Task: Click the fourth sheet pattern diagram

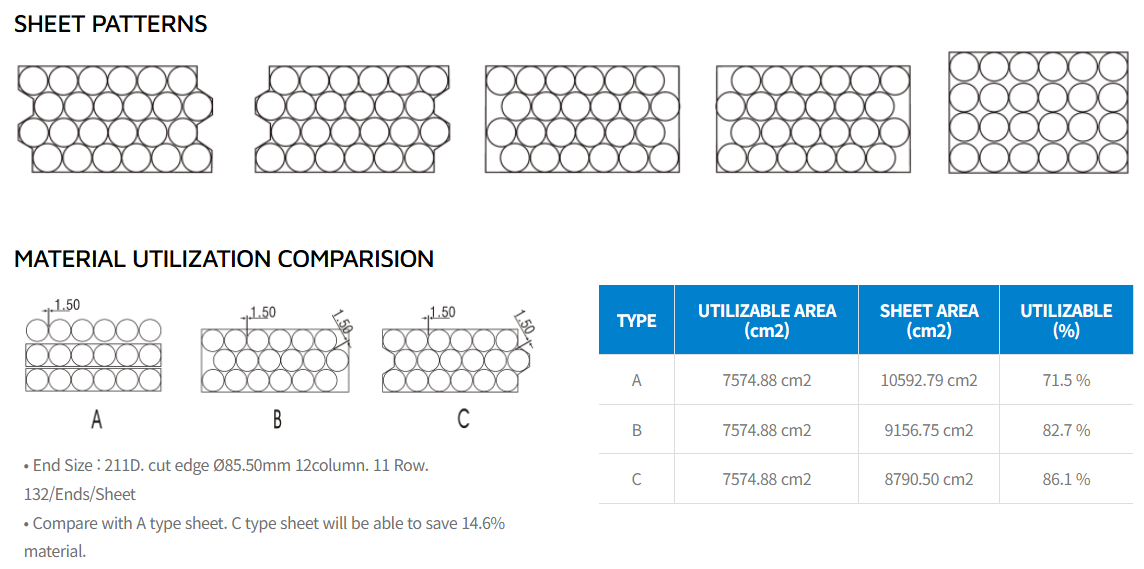Action: tap(813, 119)
